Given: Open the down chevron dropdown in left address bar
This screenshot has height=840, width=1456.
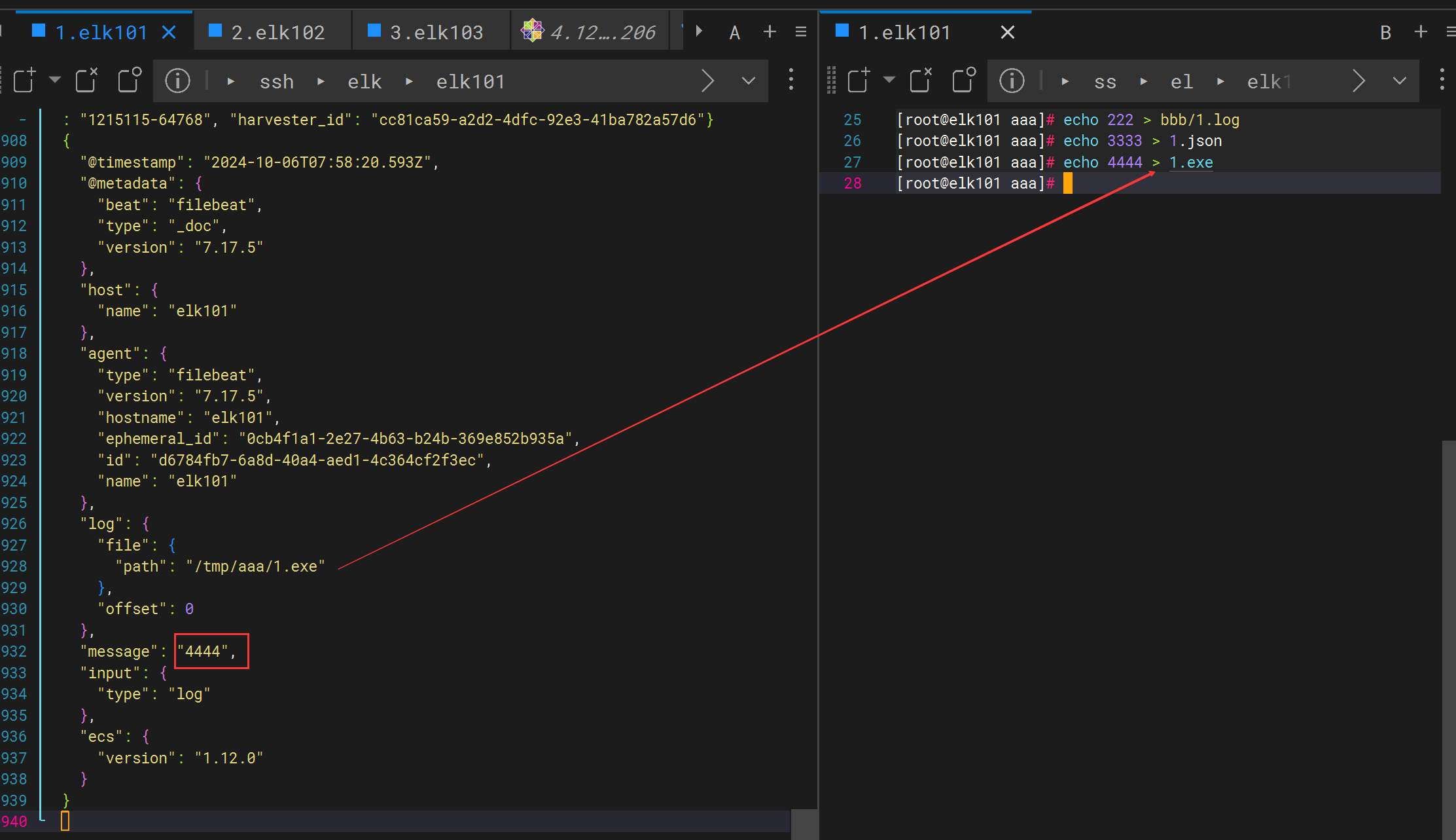Looking at the screenshot, I should 749,81.
